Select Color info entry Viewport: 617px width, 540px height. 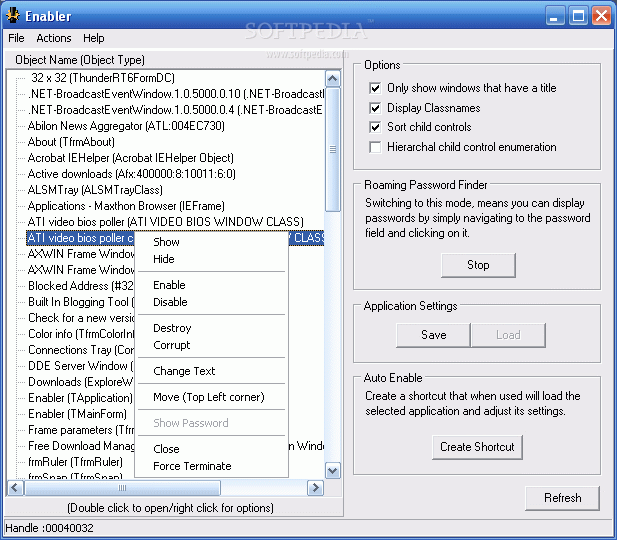tap(81, 334)
